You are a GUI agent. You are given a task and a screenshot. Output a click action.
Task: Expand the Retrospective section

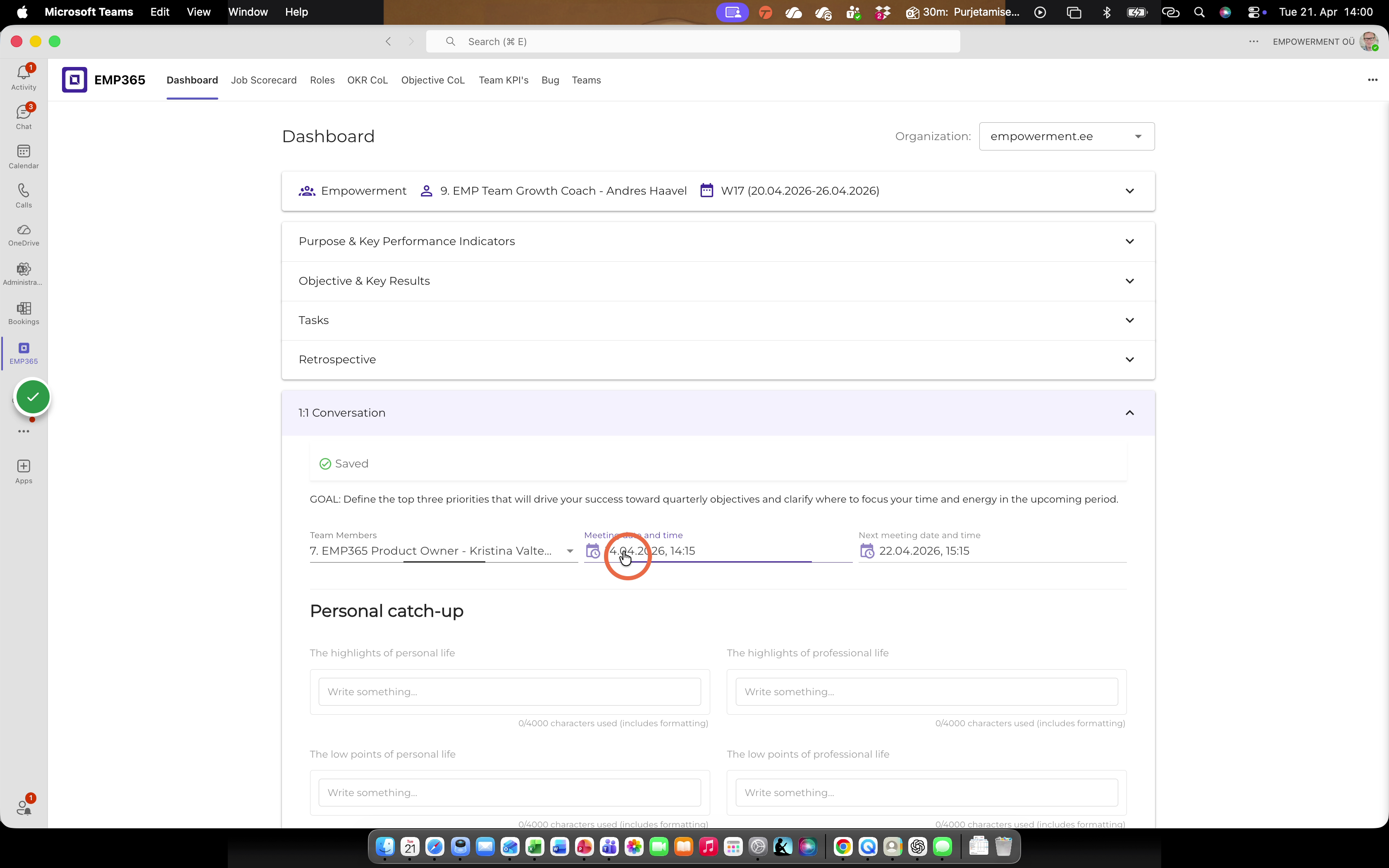click(x=718, y=360)
